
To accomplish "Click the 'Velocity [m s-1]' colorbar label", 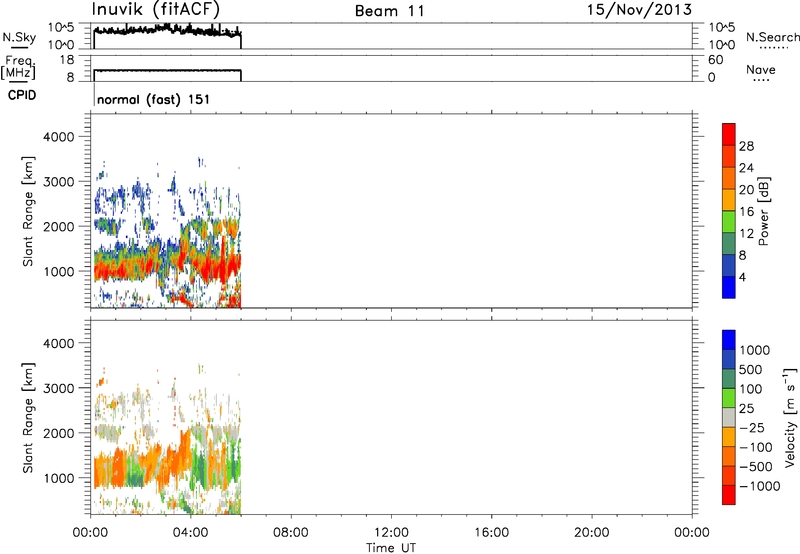I will click(x=790, y=417).
